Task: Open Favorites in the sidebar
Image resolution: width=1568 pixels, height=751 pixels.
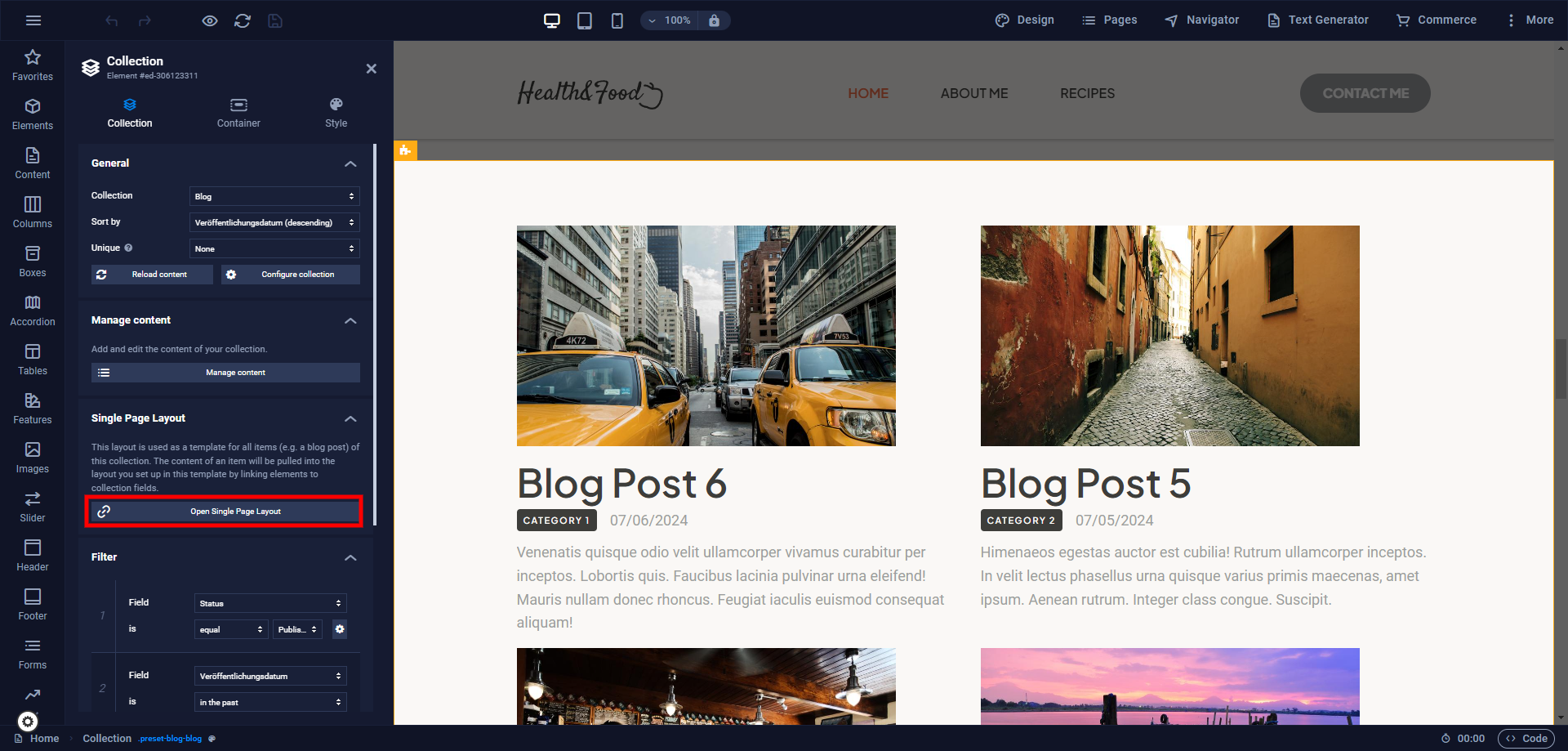Action: (33, 65)
